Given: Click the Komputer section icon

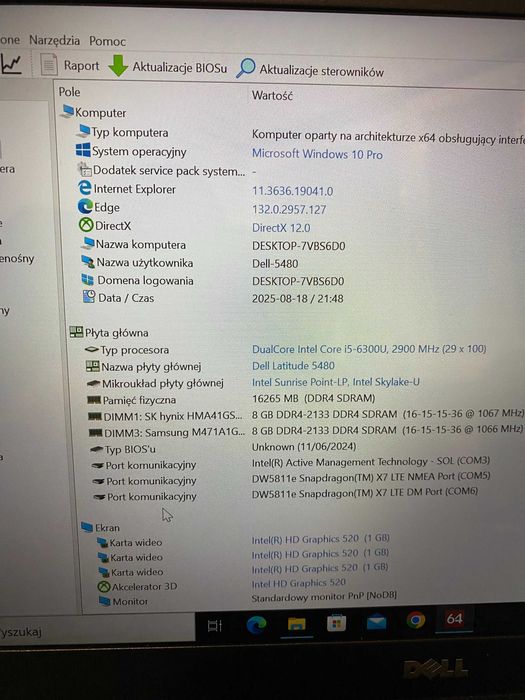Looking at the screenshot, I should click(x=67, y=112).
